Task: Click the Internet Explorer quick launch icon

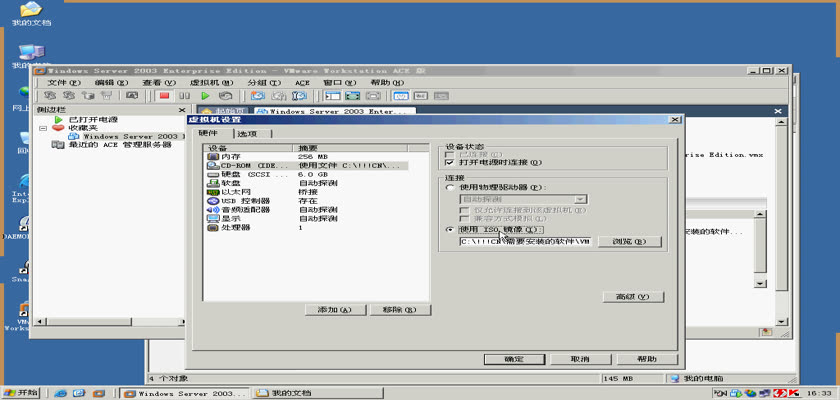Action: [x=61, y=393]
